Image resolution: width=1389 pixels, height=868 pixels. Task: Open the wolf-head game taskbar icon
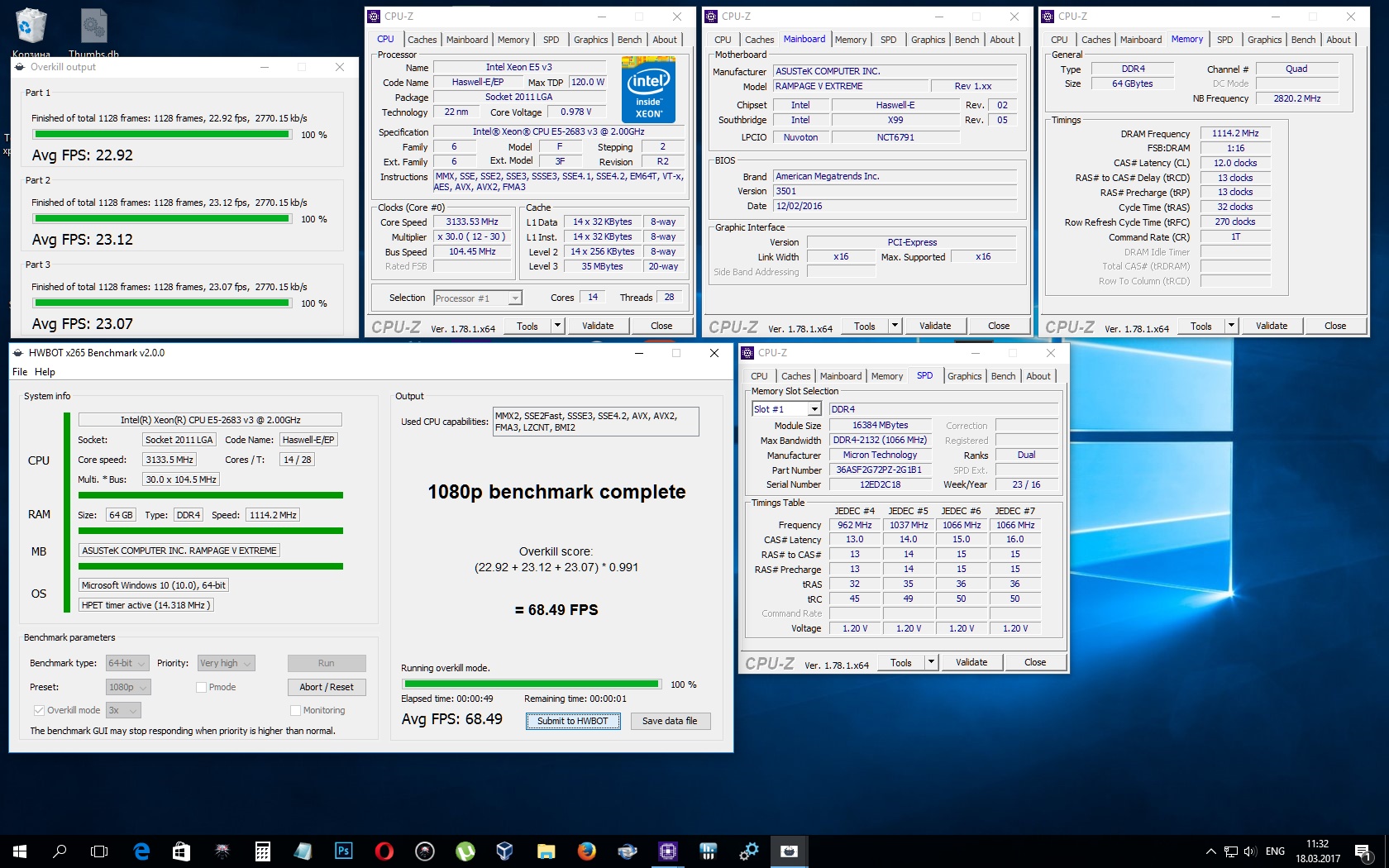(x=222, y=851)
